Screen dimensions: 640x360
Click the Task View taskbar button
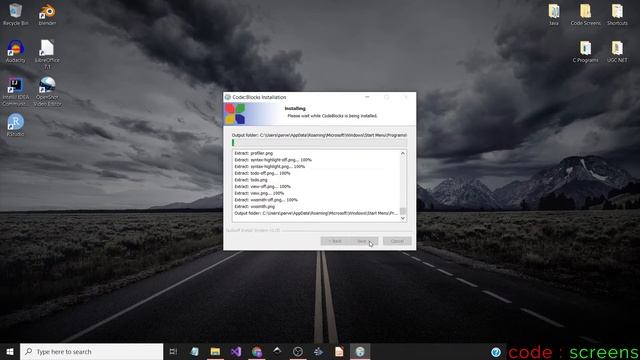pos(173,351)
